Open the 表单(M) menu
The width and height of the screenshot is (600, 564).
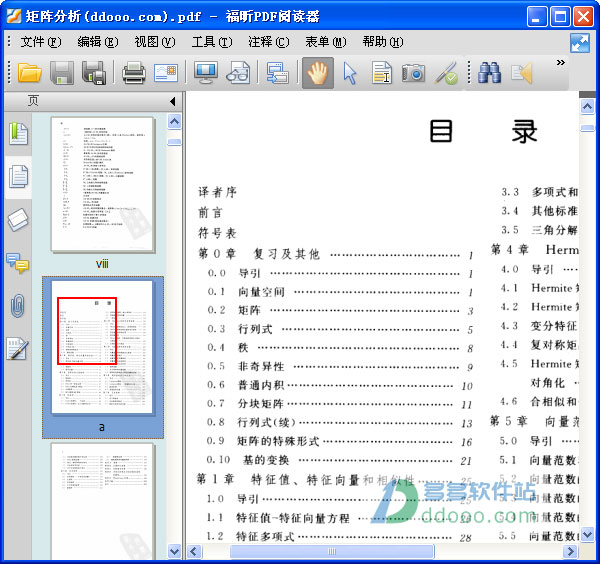[x=326, y=42]
